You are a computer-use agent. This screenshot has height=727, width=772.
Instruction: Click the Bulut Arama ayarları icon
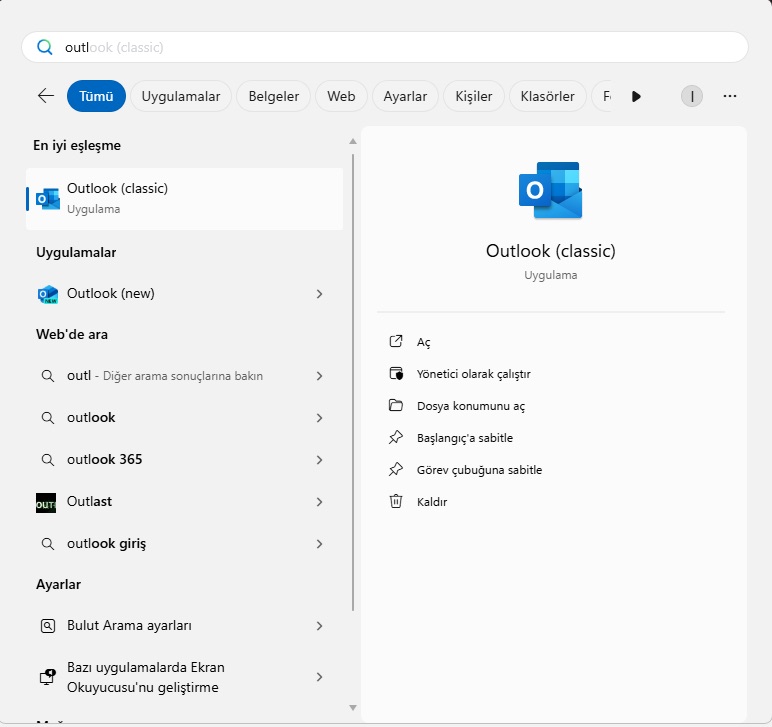coord(47,626)
